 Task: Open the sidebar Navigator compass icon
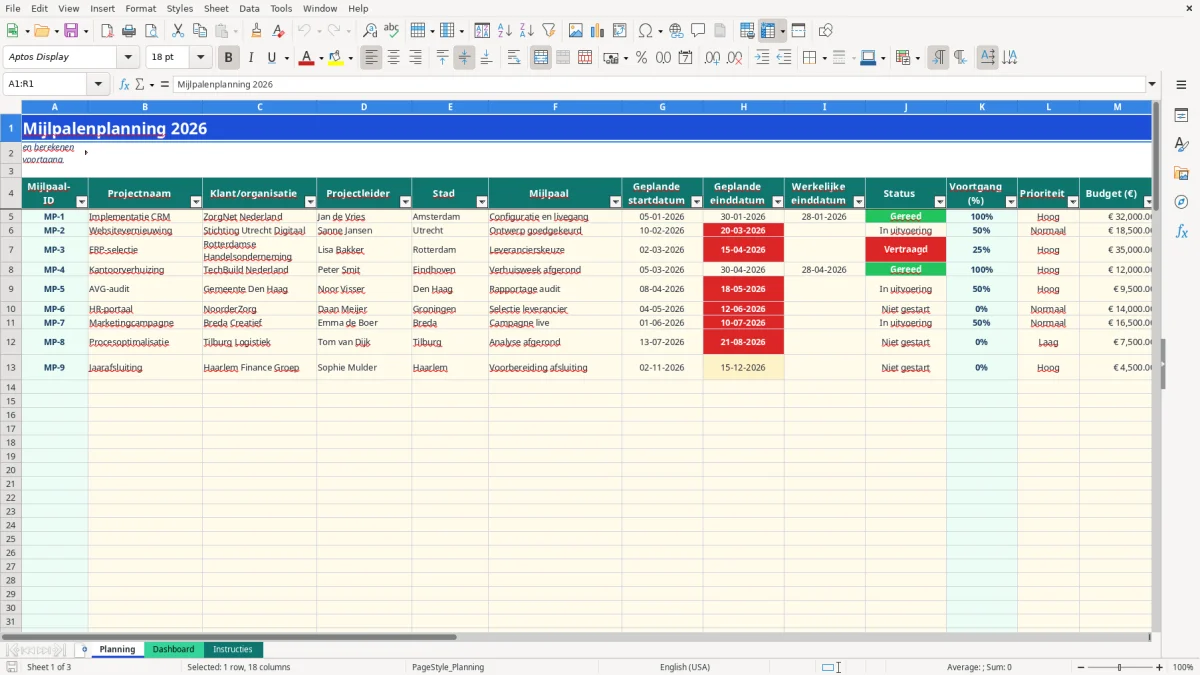(x=1181, y=202)
